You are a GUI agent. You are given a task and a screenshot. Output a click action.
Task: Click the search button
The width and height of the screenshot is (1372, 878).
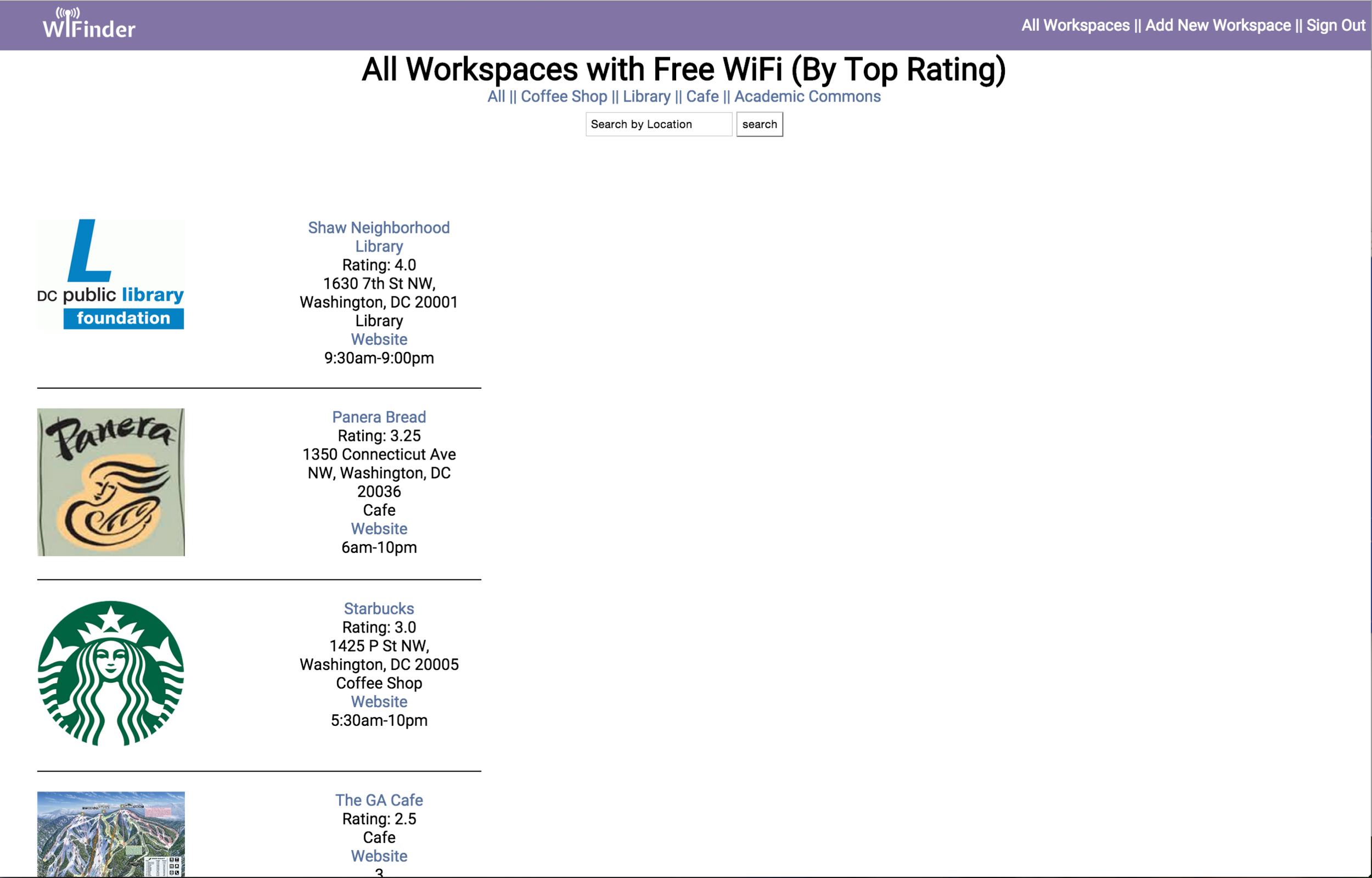pos(759,124)
